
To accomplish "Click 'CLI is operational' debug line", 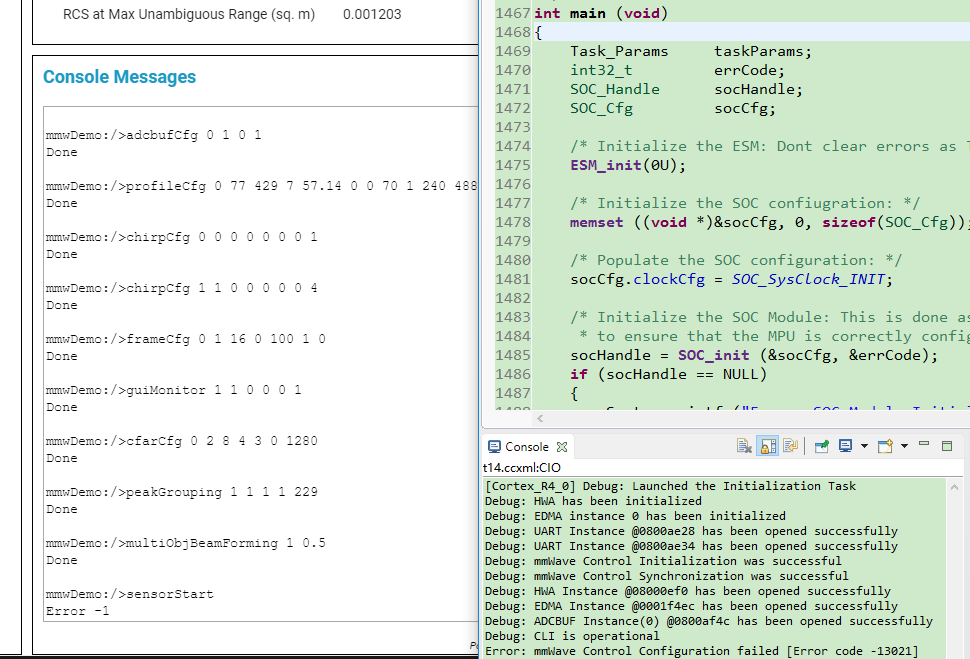I will (x=572, y=636).
